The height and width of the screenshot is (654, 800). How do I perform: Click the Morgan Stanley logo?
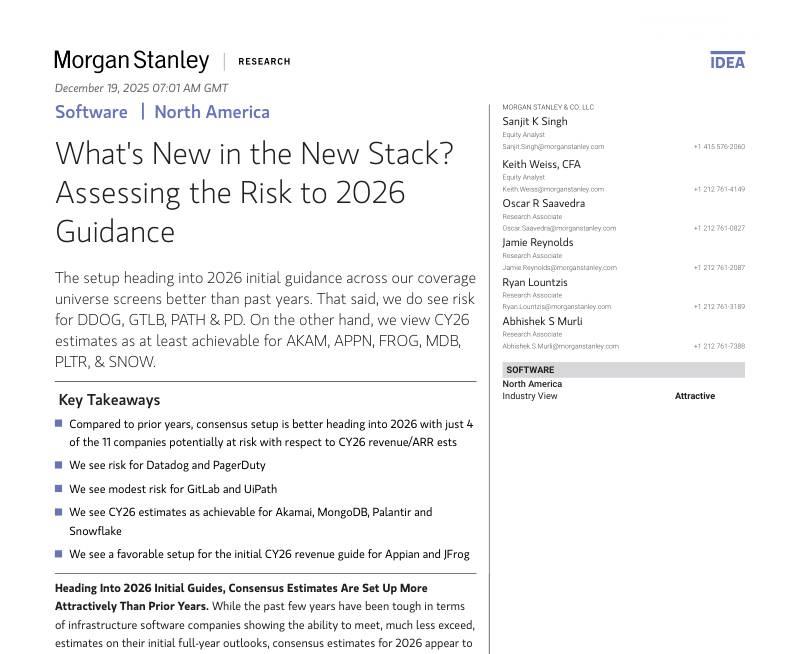click(132, 61)
